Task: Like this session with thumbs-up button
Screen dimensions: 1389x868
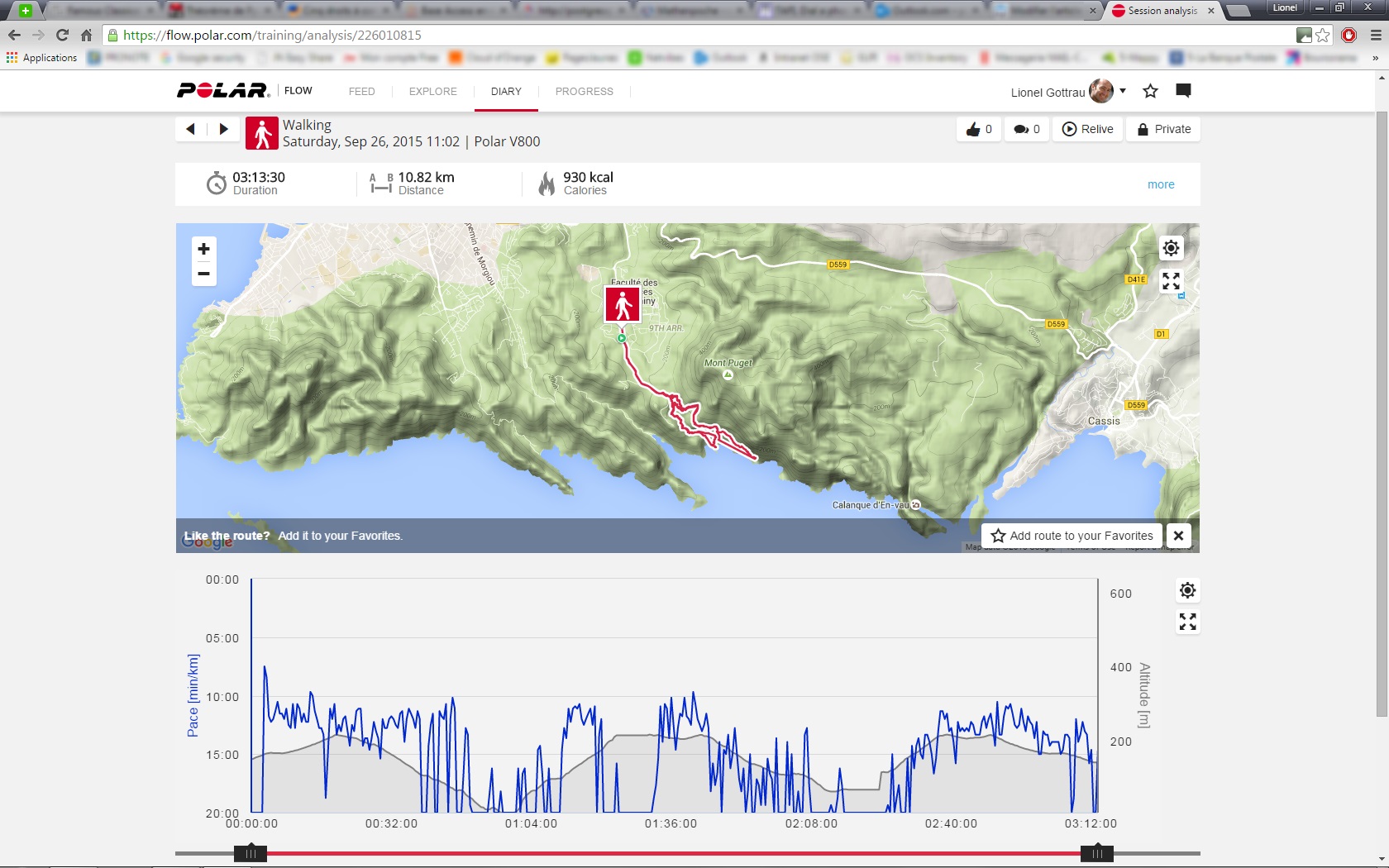Action: [979, 129]
